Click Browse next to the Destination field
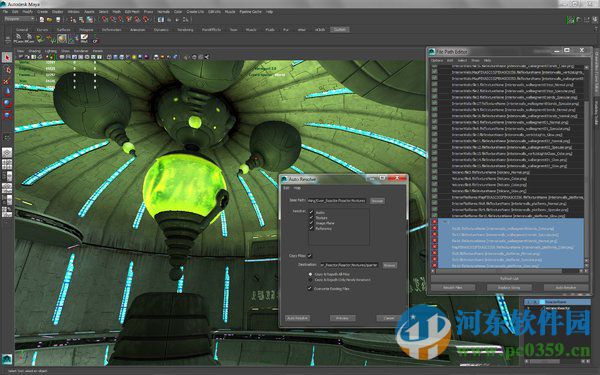Viewport: 600px width, 375px height. click(x=389, y=265)
